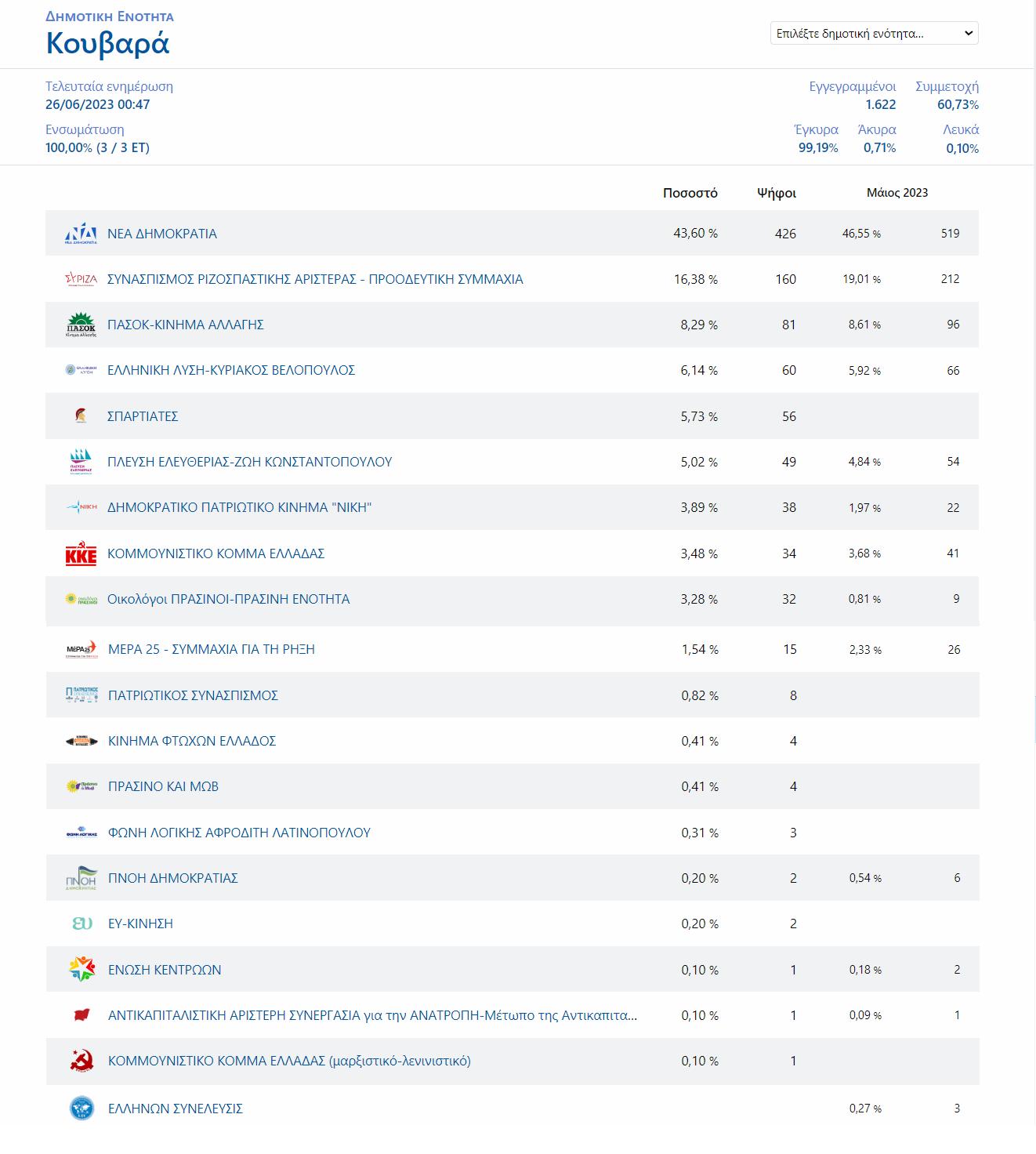
Task: Click the Εγγεγραμμένοι value 1.622
Action: pos(881,104)
